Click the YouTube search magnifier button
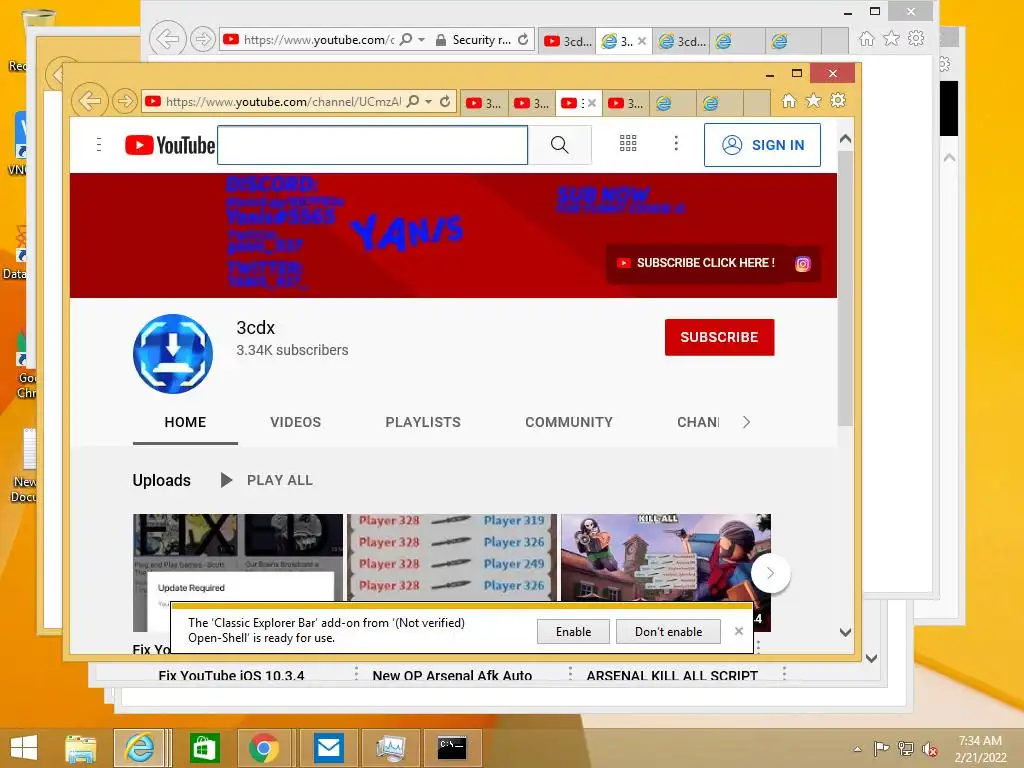 click(x=560, y=145)
